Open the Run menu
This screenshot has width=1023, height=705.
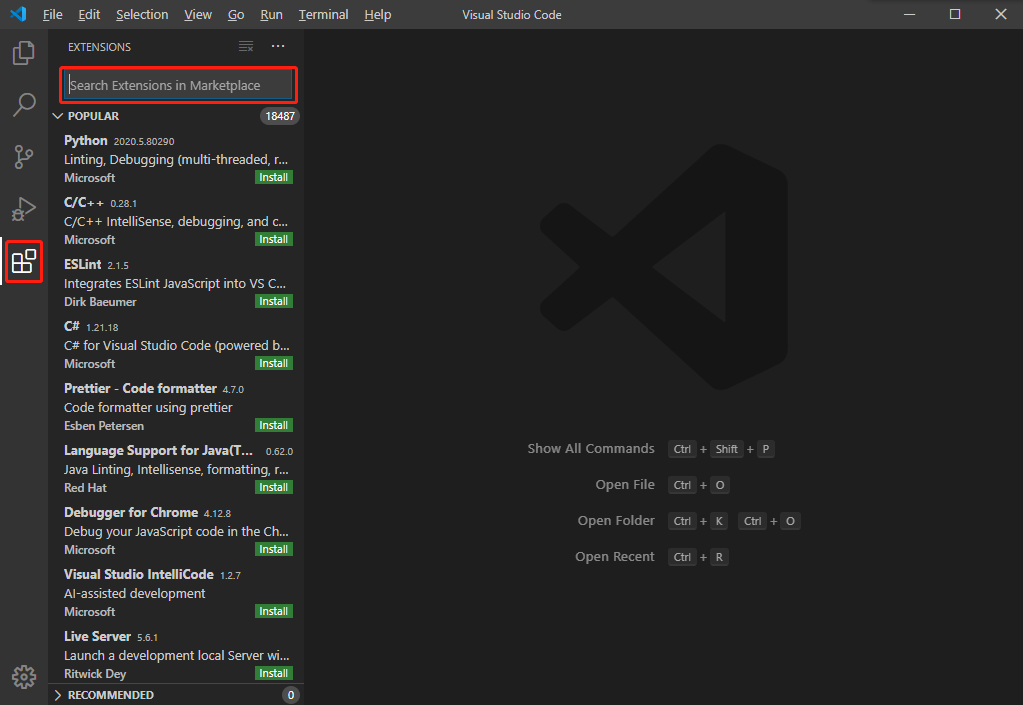[271, 14]
